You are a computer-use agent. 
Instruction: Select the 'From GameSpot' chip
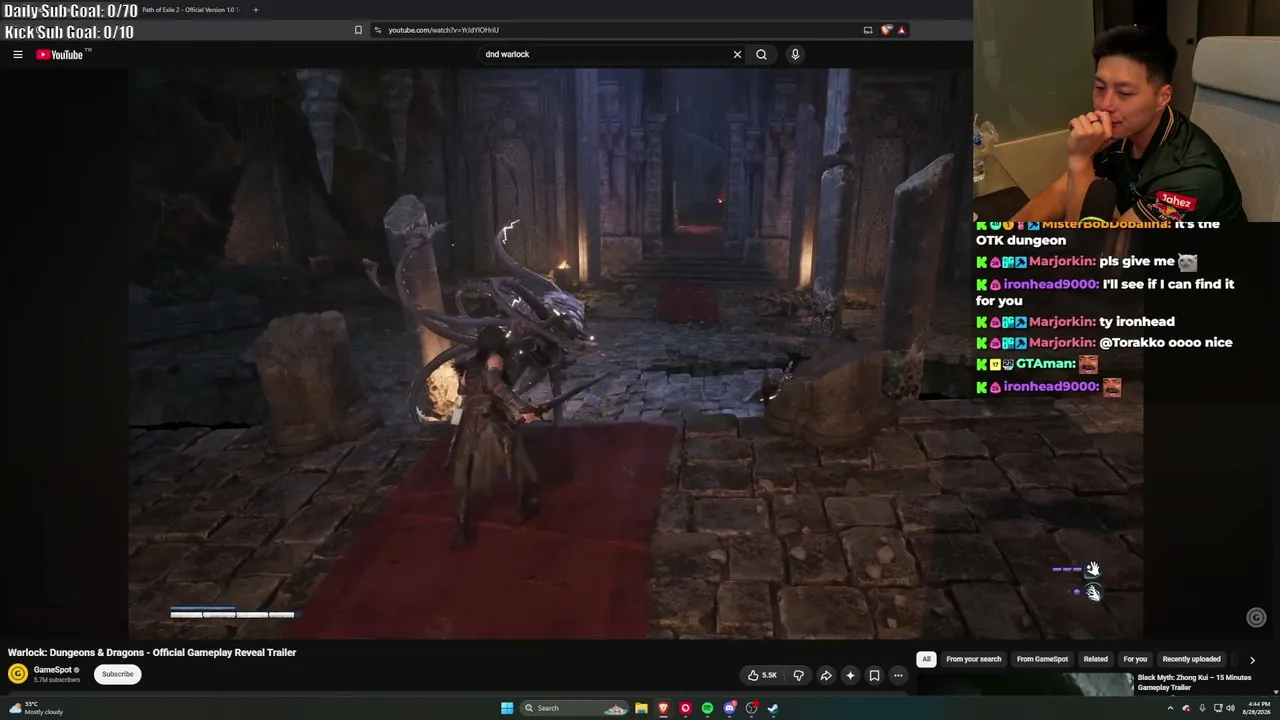(1042, 659)
